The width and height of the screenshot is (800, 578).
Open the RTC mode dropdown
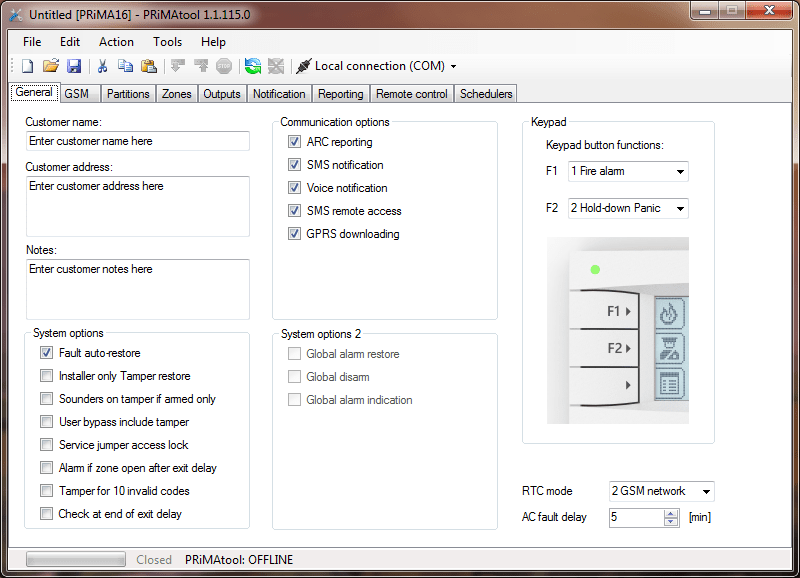pos(661,491)
